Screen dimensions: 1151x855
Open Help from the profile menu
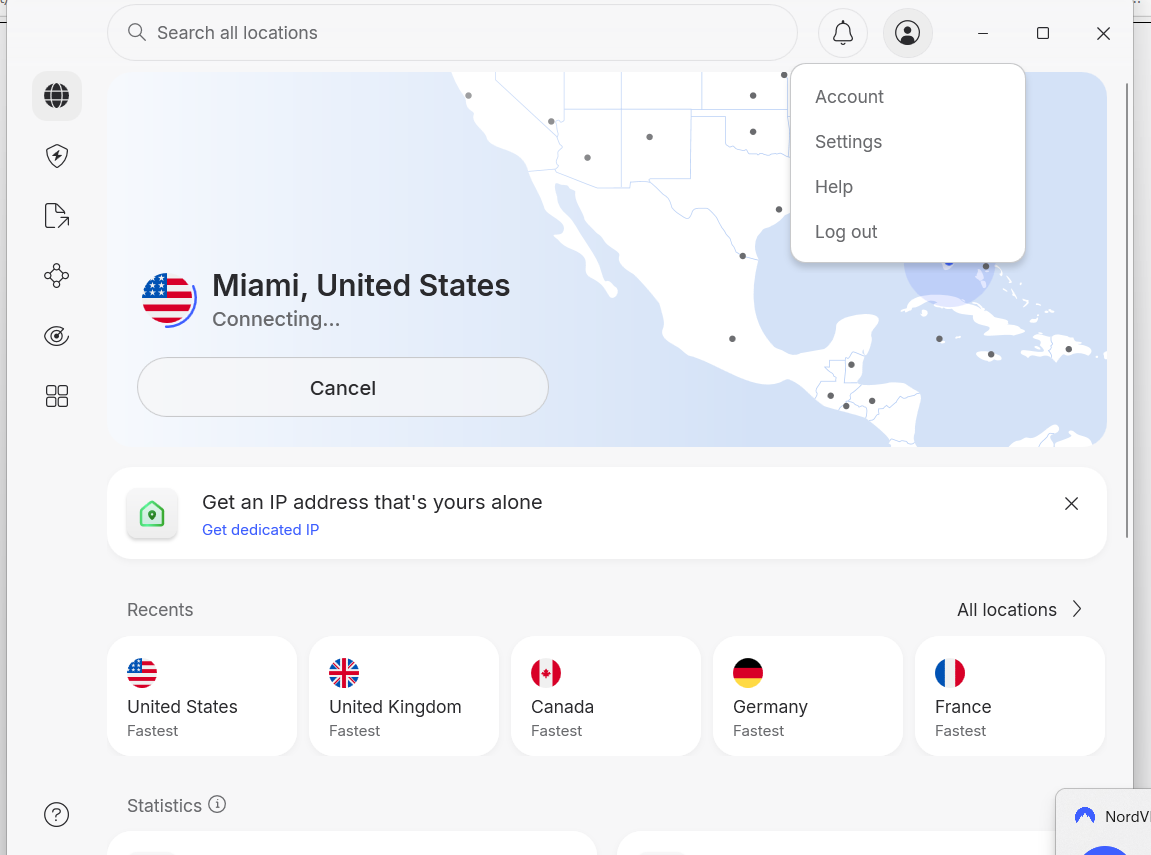pyautogui.click(x=833, y=187)
